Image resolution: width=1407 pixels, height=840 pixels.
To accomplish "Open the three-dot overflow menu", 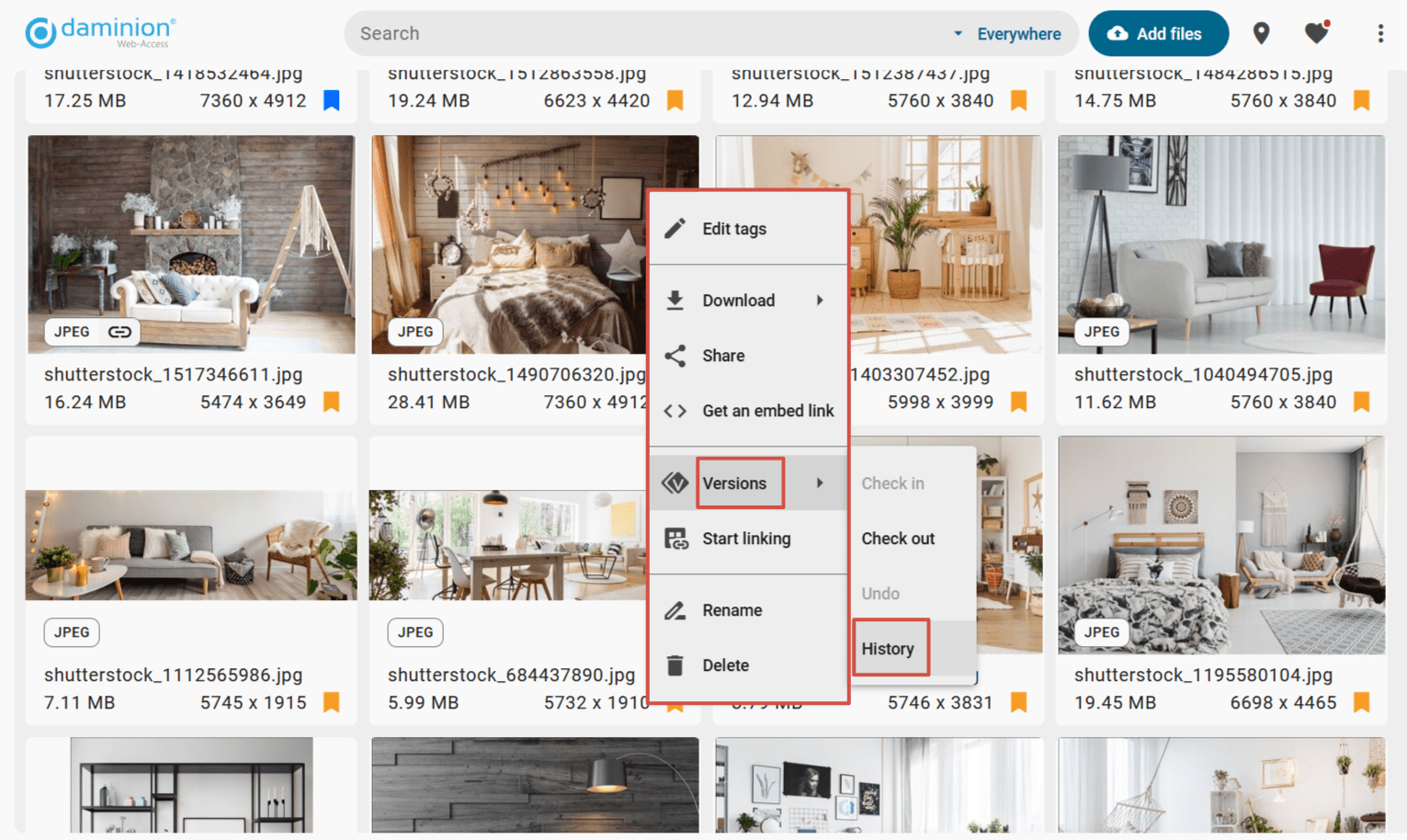I will click(1380, 33).
